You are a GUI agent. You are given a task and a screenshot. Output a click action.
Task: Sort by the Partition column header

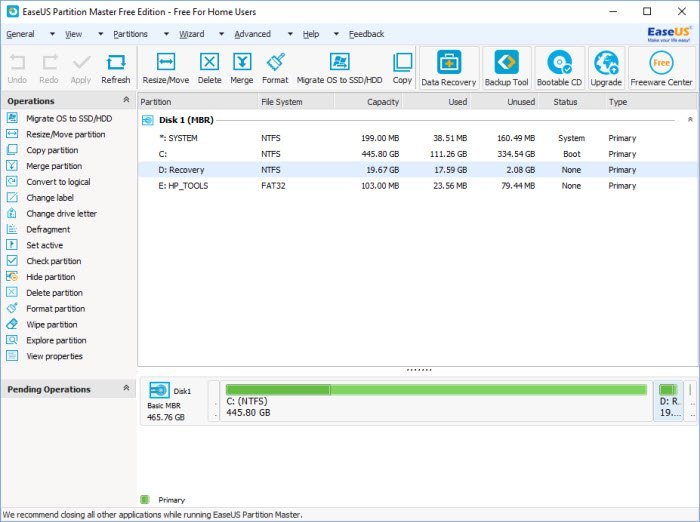[198, 102]
